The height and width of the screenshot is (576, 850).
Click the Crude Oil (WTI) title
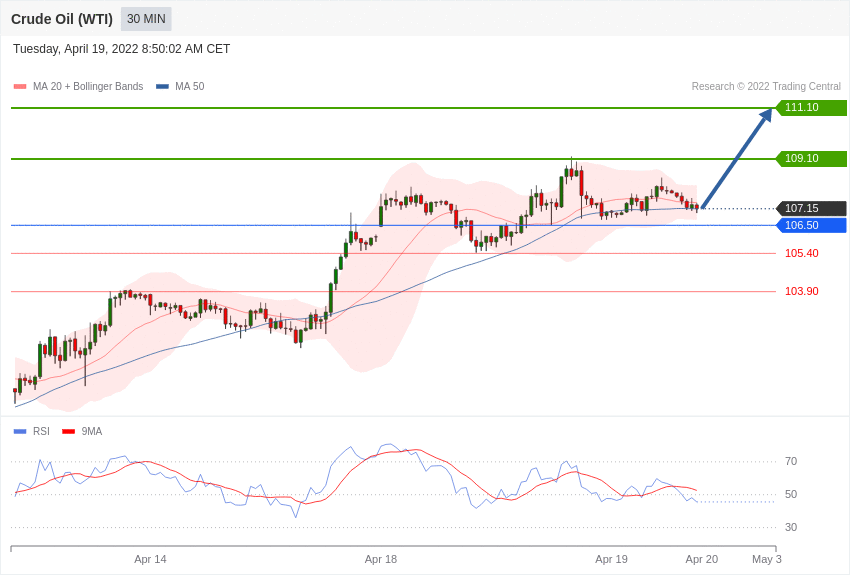coord(62,19)
